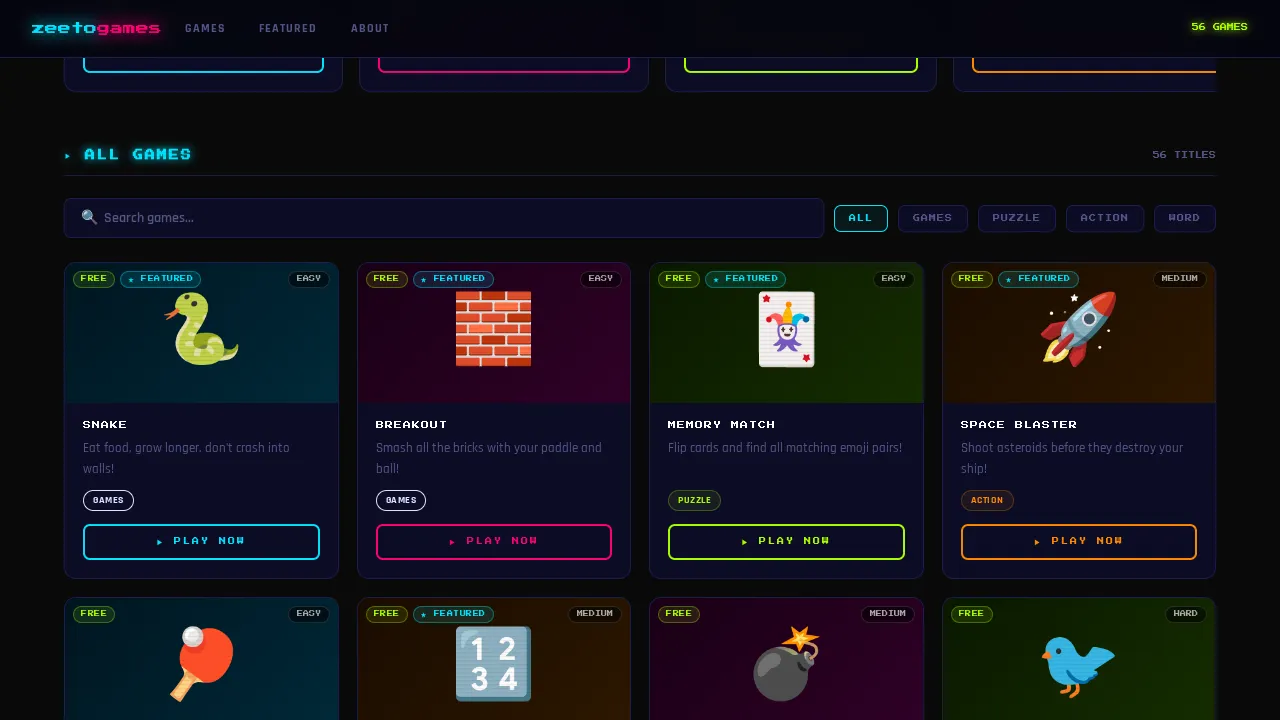The image size is (1280, 720).
Task: Click the EASY badge on Breakout card
Action: [601, 279]
